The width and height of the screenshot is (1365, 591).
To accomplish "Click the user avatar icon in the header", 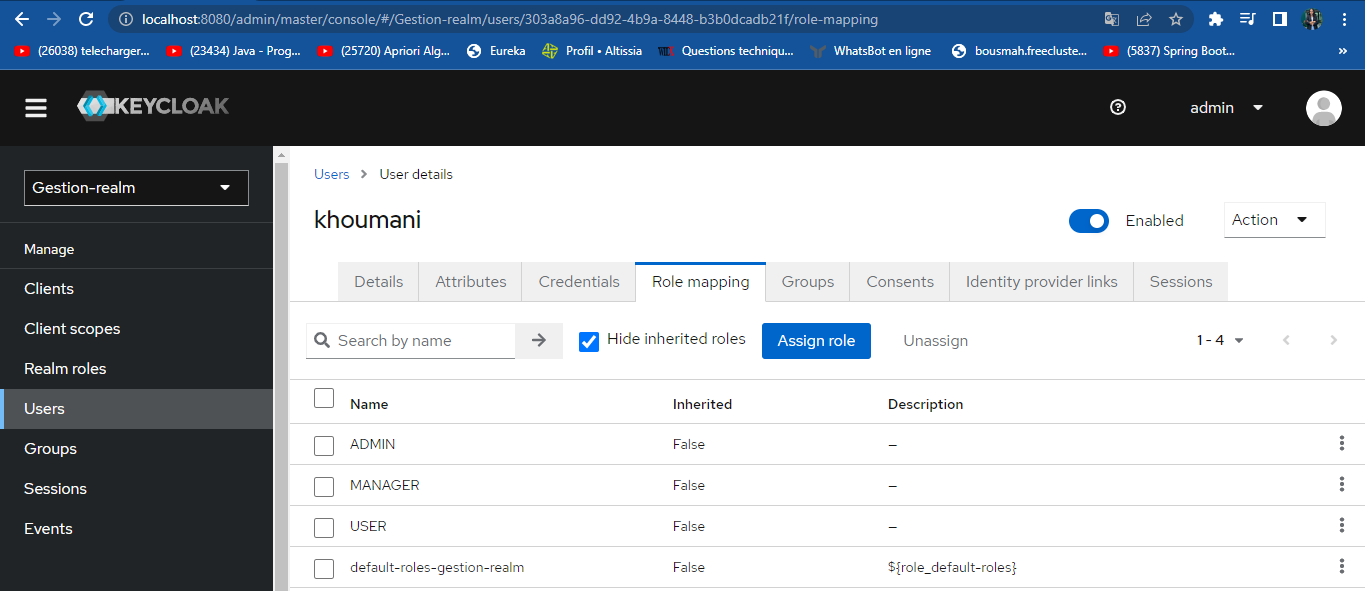I will [1323, 107].
